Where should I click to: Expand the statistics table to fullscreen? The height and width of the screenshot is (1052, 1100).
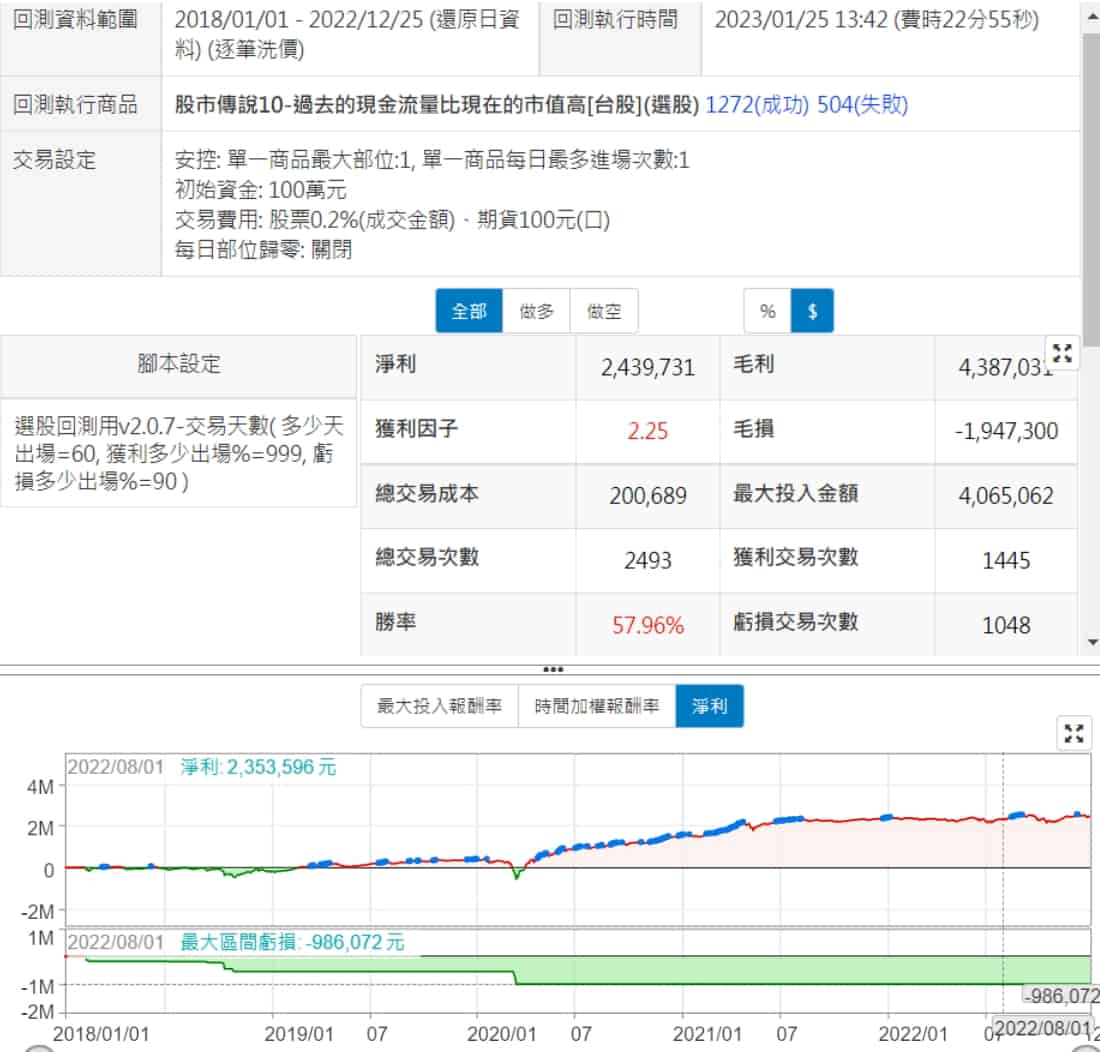point(1062,353)
